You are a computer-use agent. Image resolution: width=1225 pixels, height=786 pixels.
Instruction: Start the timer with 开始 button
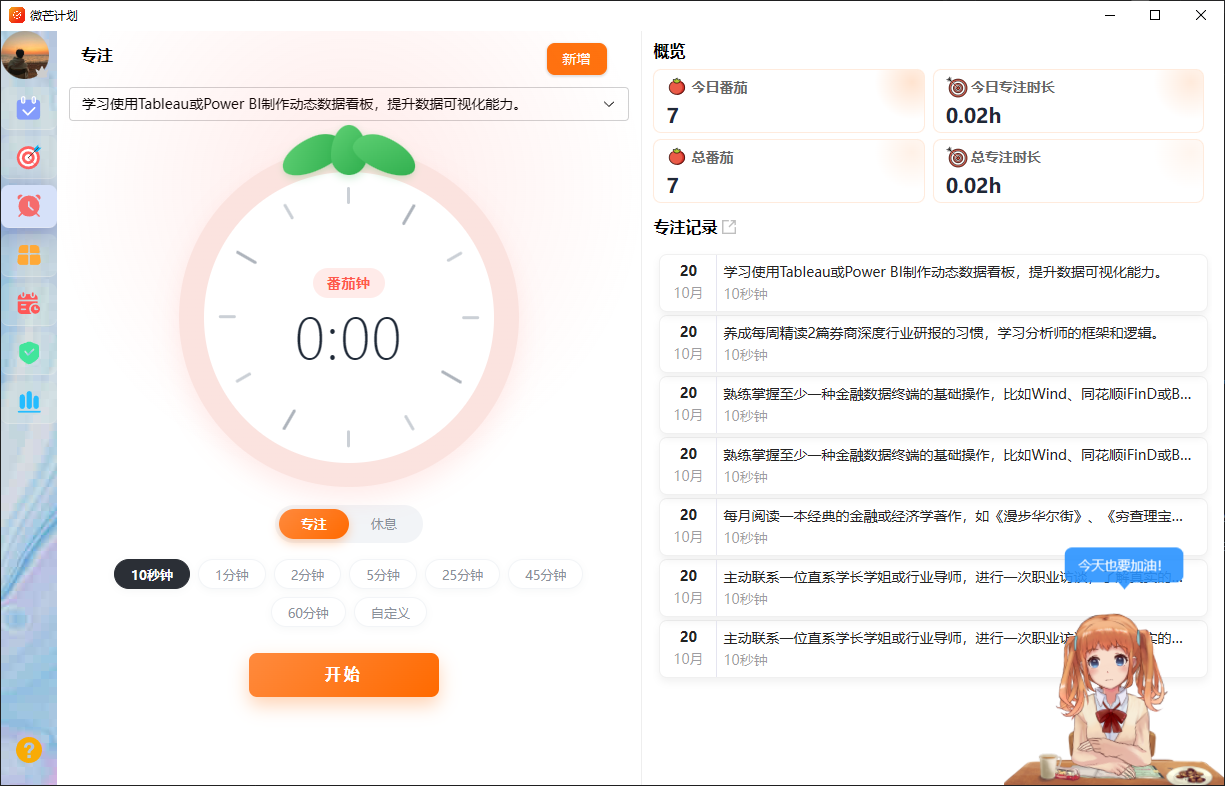[344, 675]
